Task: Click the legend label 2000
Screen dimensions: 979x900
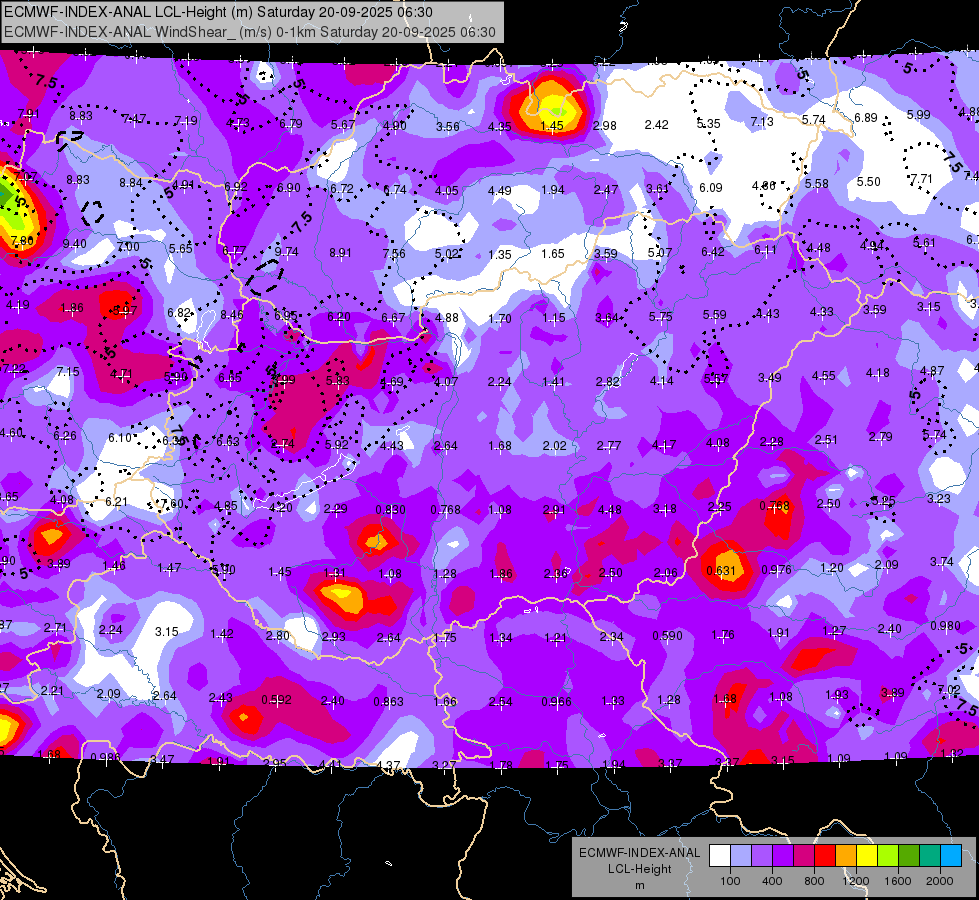Action: coord(940,881)
